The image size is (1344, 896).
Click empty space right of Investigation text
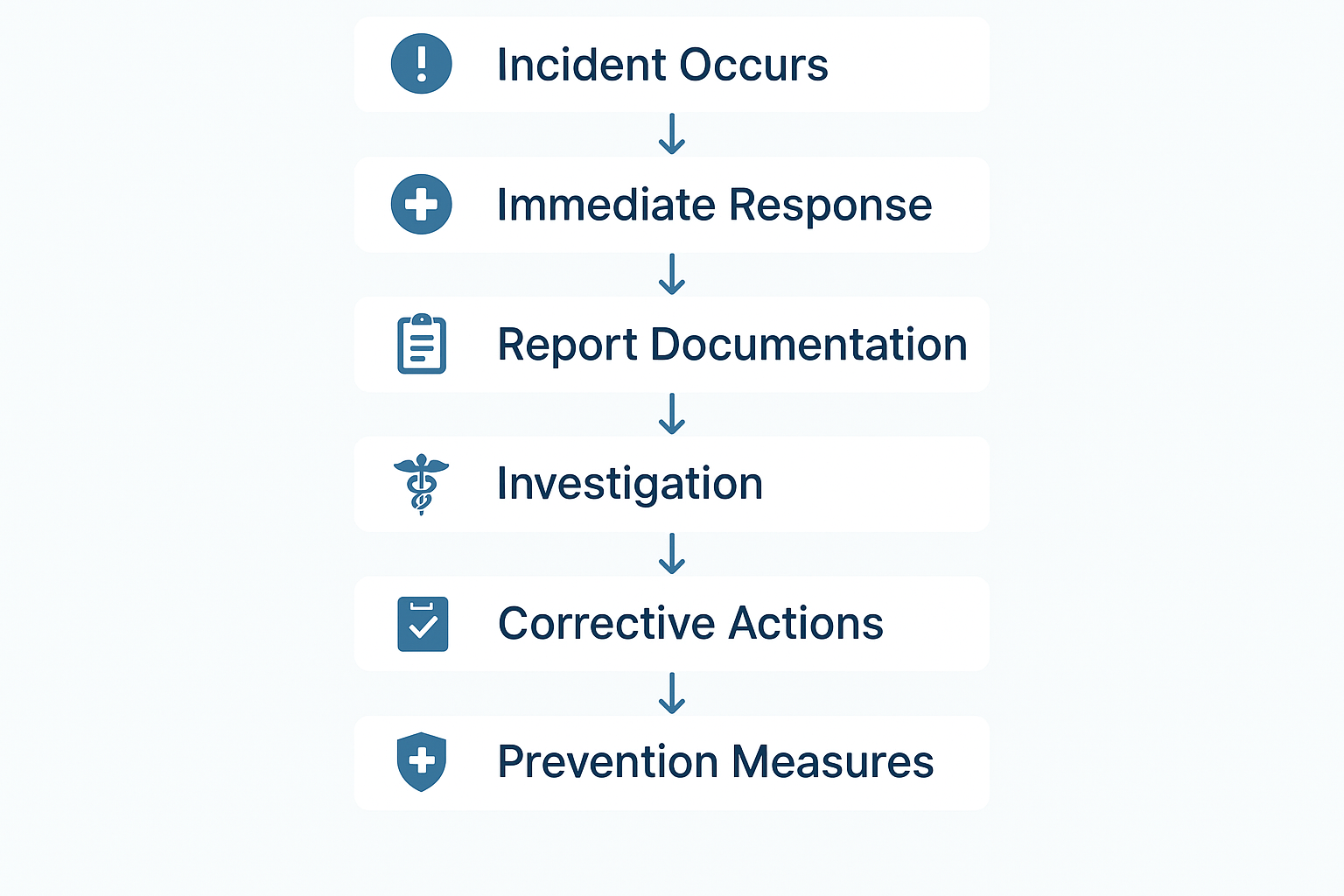tap(875, 484)
